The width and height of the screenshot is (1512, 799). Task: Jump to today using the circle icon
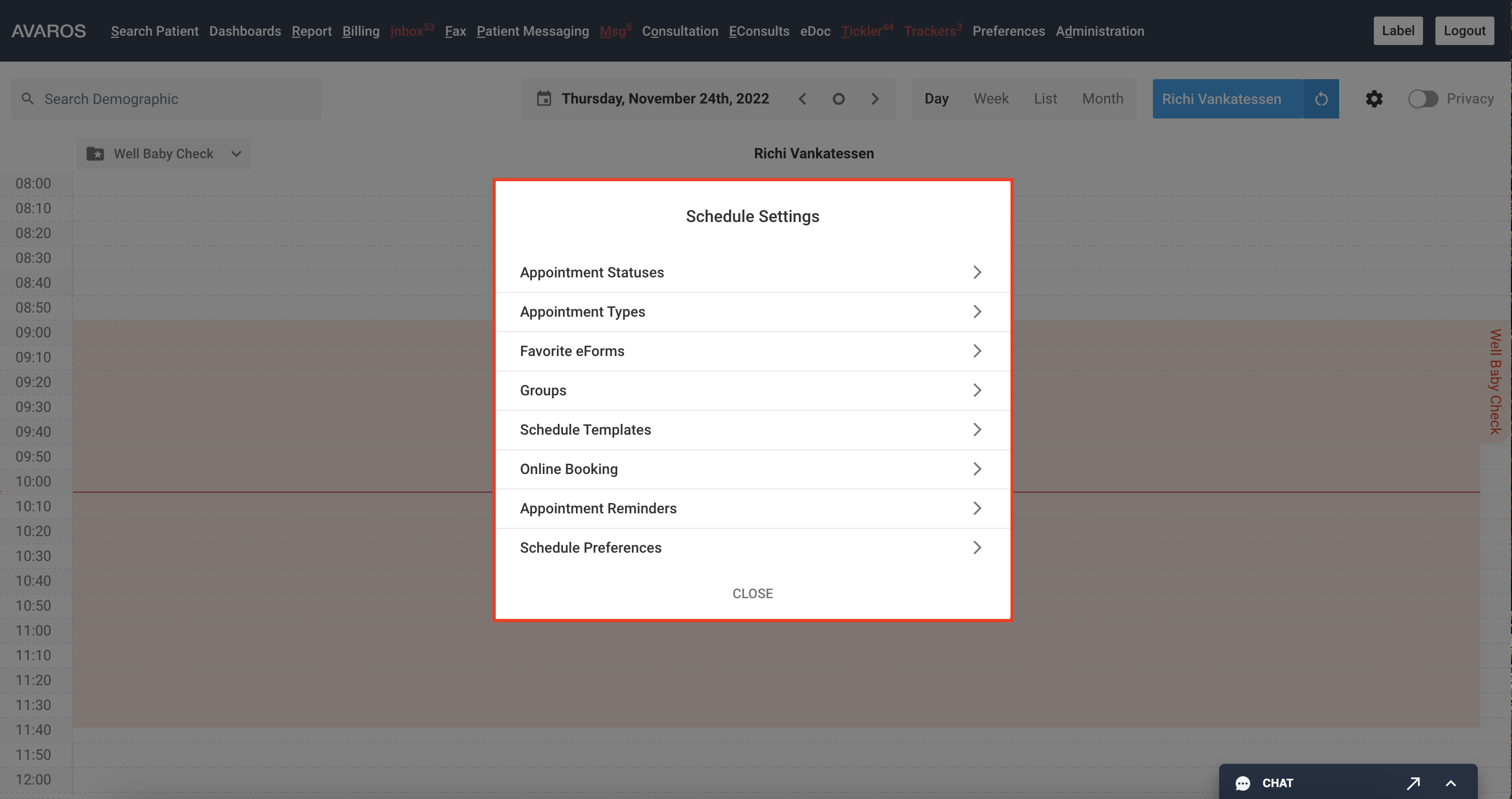(839, 99)
